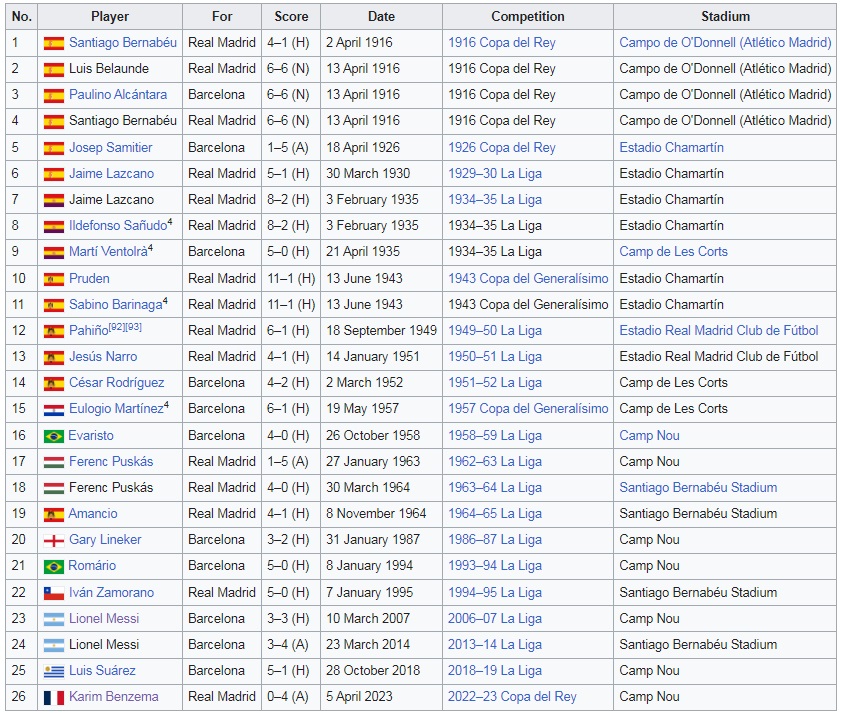Click the Date column header

pyautogui.click(x=381, y=17)
